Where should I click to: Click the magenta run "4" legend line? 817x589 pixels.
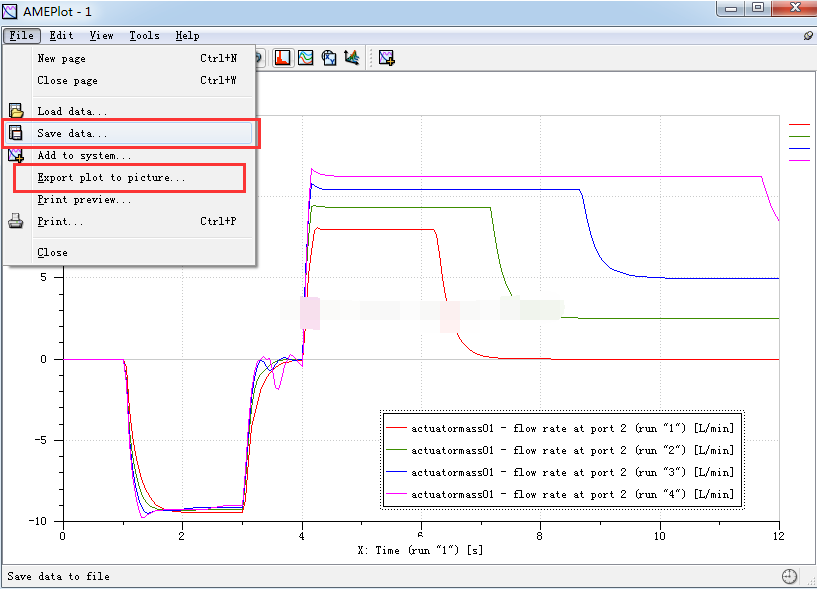pyautogui.click(x=397, y=494)
